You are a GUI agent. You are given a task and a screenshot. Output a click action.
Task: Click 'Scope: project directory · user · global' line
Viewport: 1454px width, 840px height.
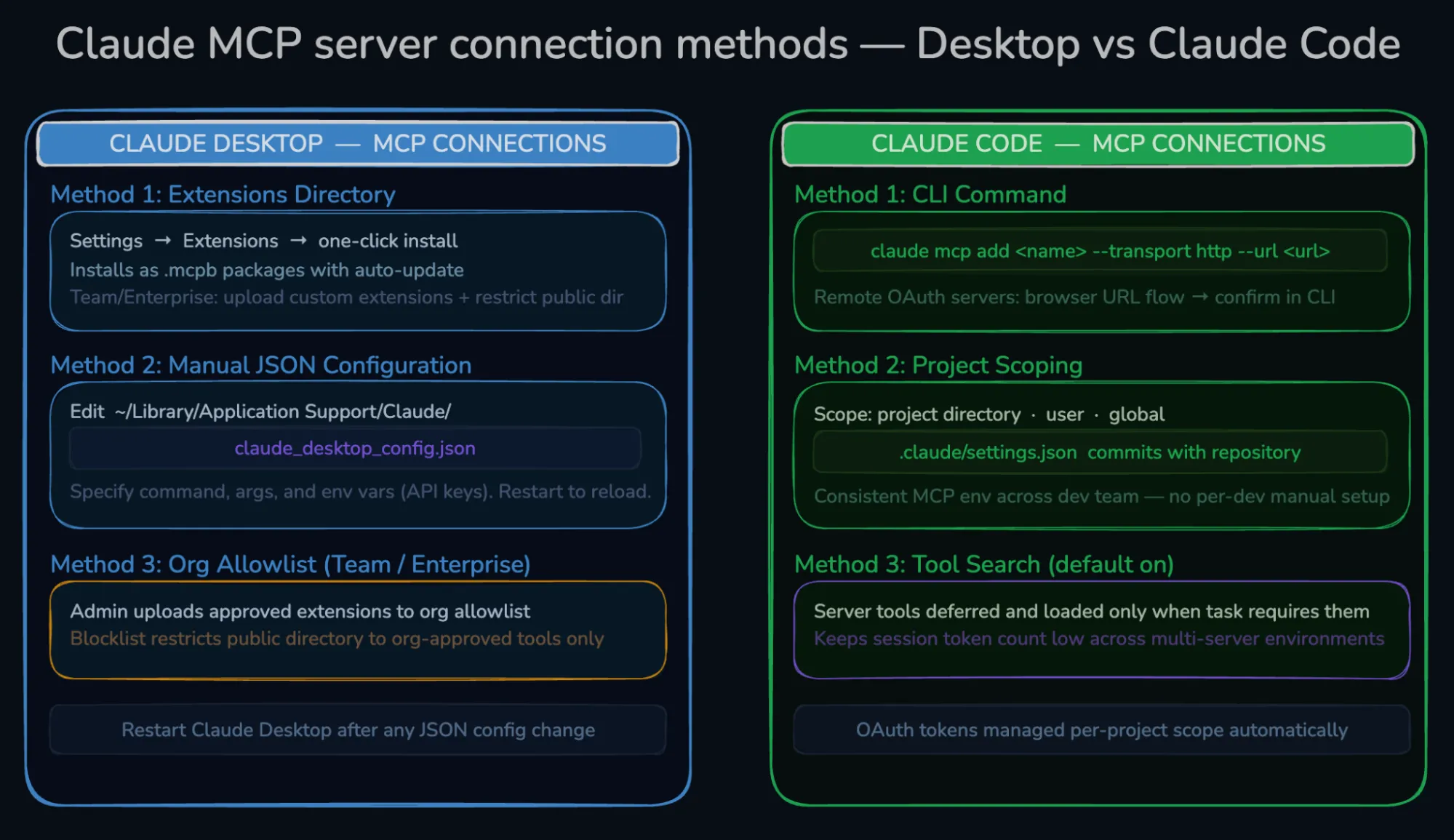tap(989, 415)
